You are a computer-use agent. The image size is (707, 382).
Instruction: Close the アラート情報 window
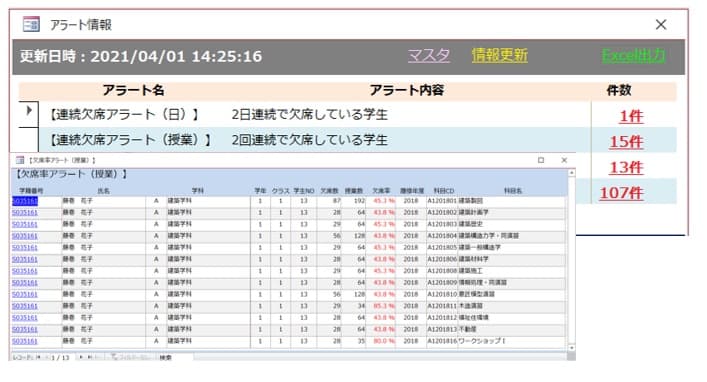pyautogui.click(x=661, y=24)
